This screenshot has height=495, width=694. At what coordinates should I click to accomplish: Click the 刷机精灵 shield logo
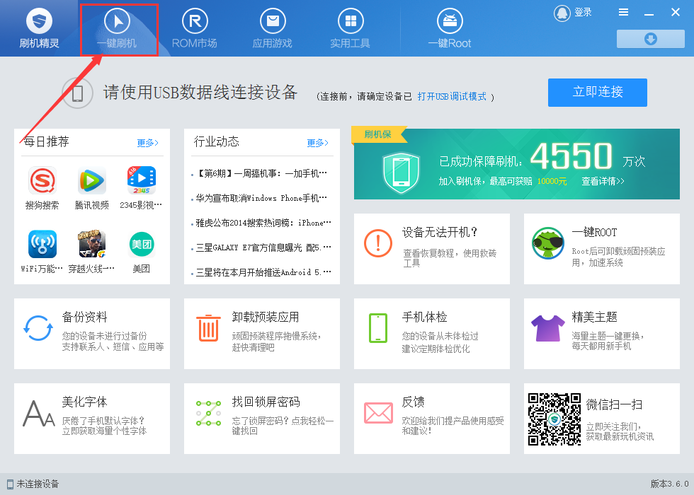click(39, 20)
